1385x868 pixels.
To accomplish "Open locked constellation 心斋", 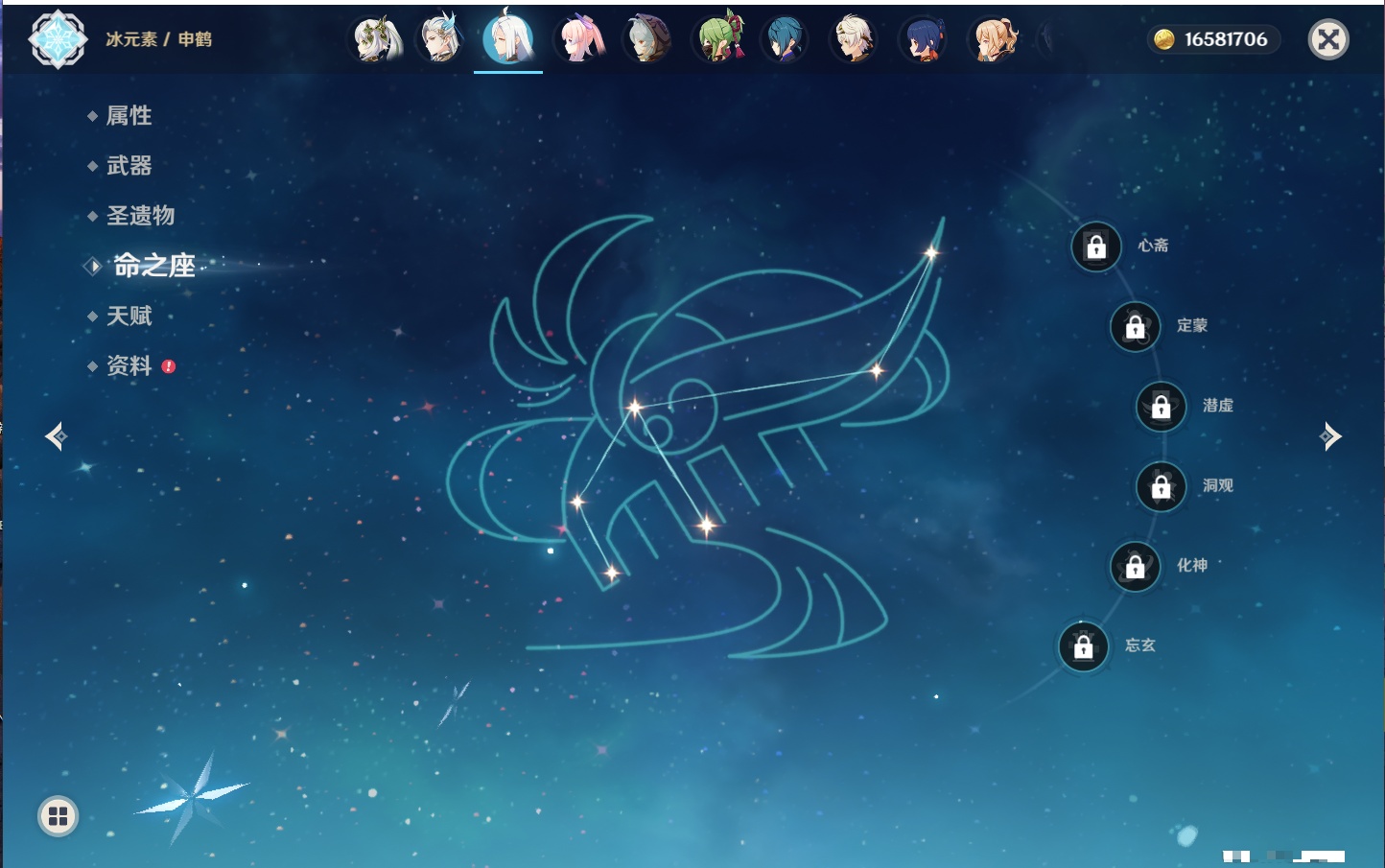I will pyautogui.click(x=1096, y=247).
